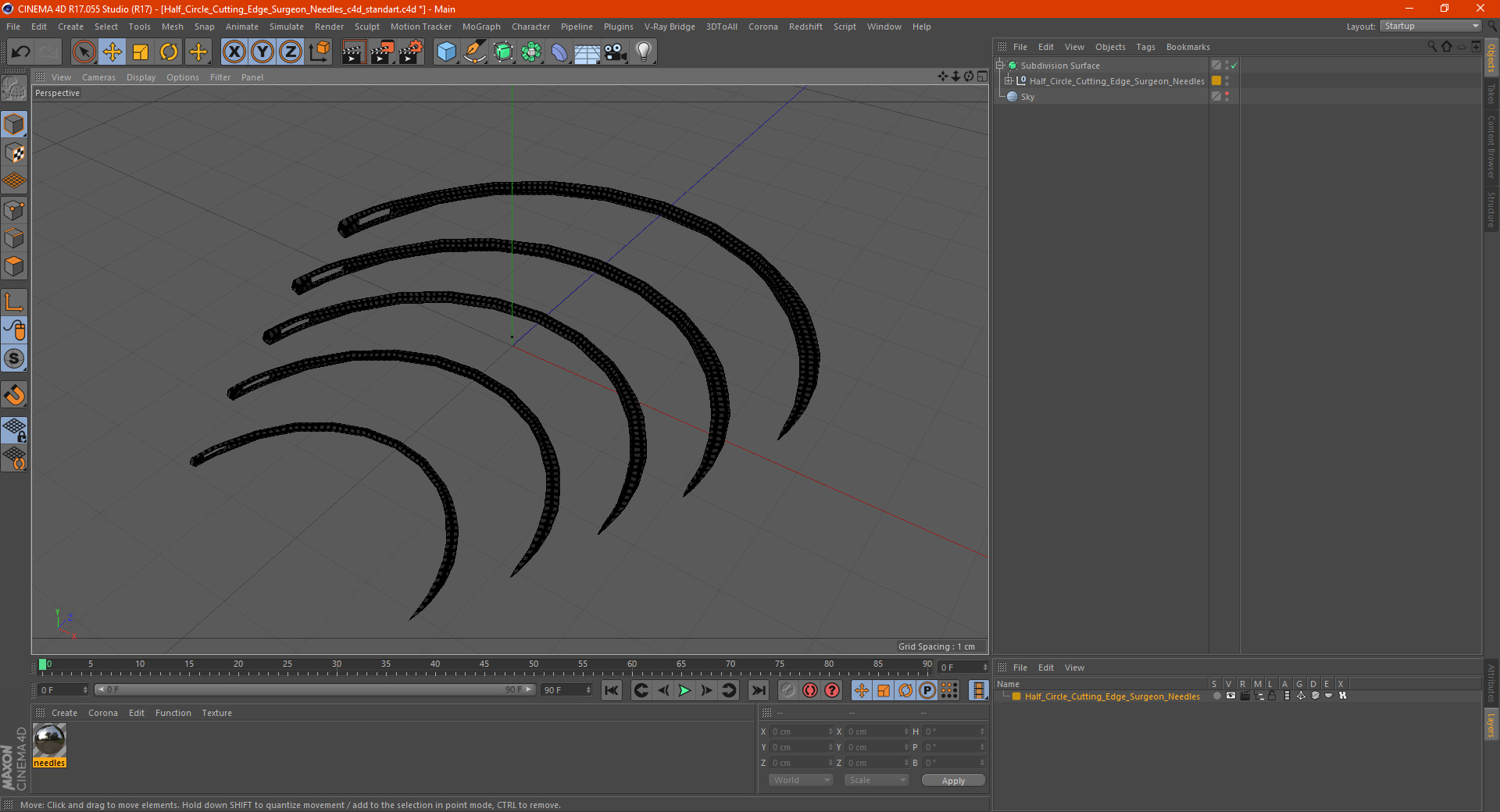Switch to Texture mode
Screen dimensions: 1500x812
[x=14, y=152]
